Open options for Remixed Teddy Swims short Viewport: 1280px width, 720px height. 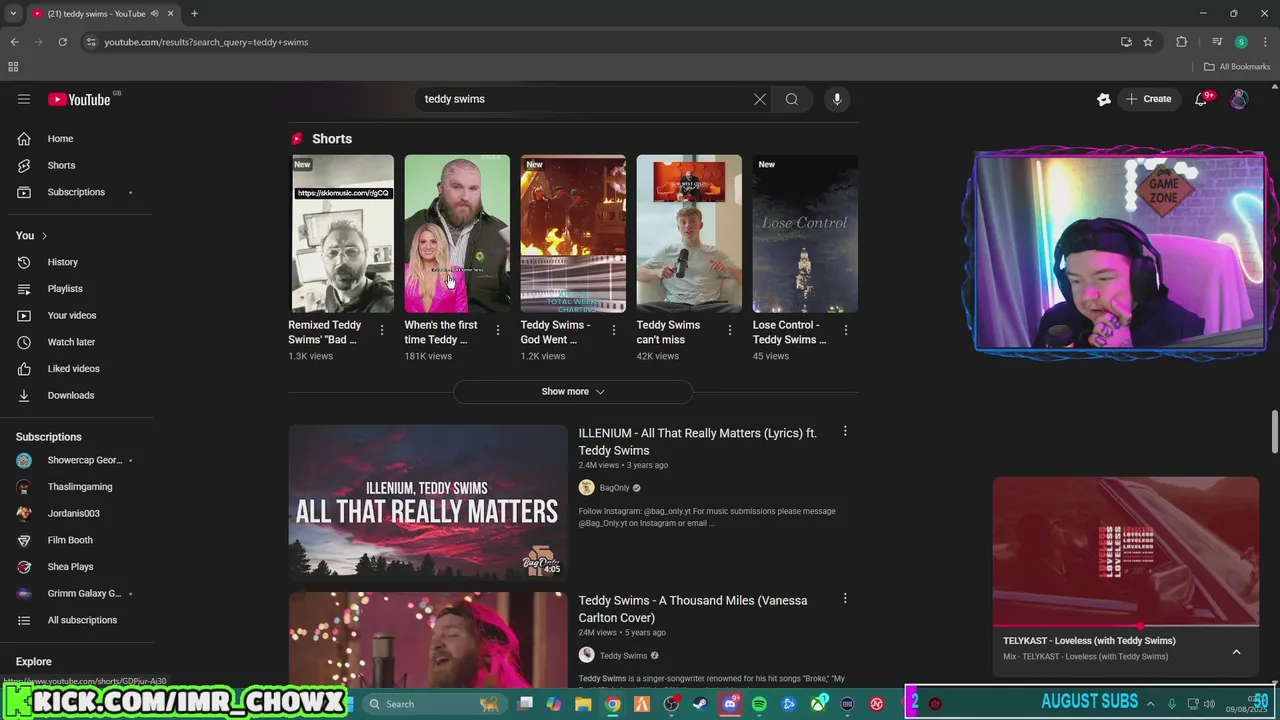point(381,330)
